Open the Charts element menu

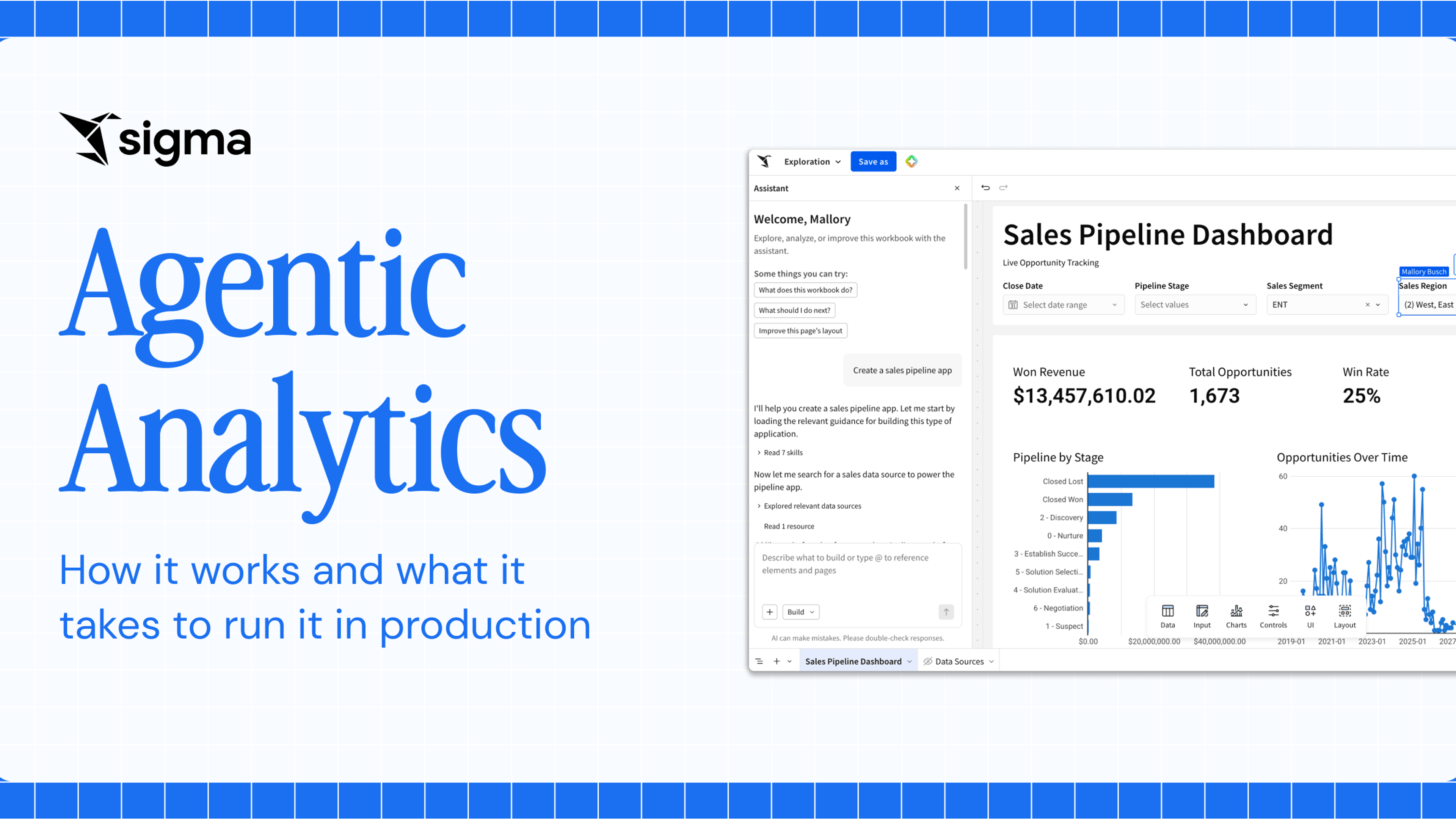1236,616
